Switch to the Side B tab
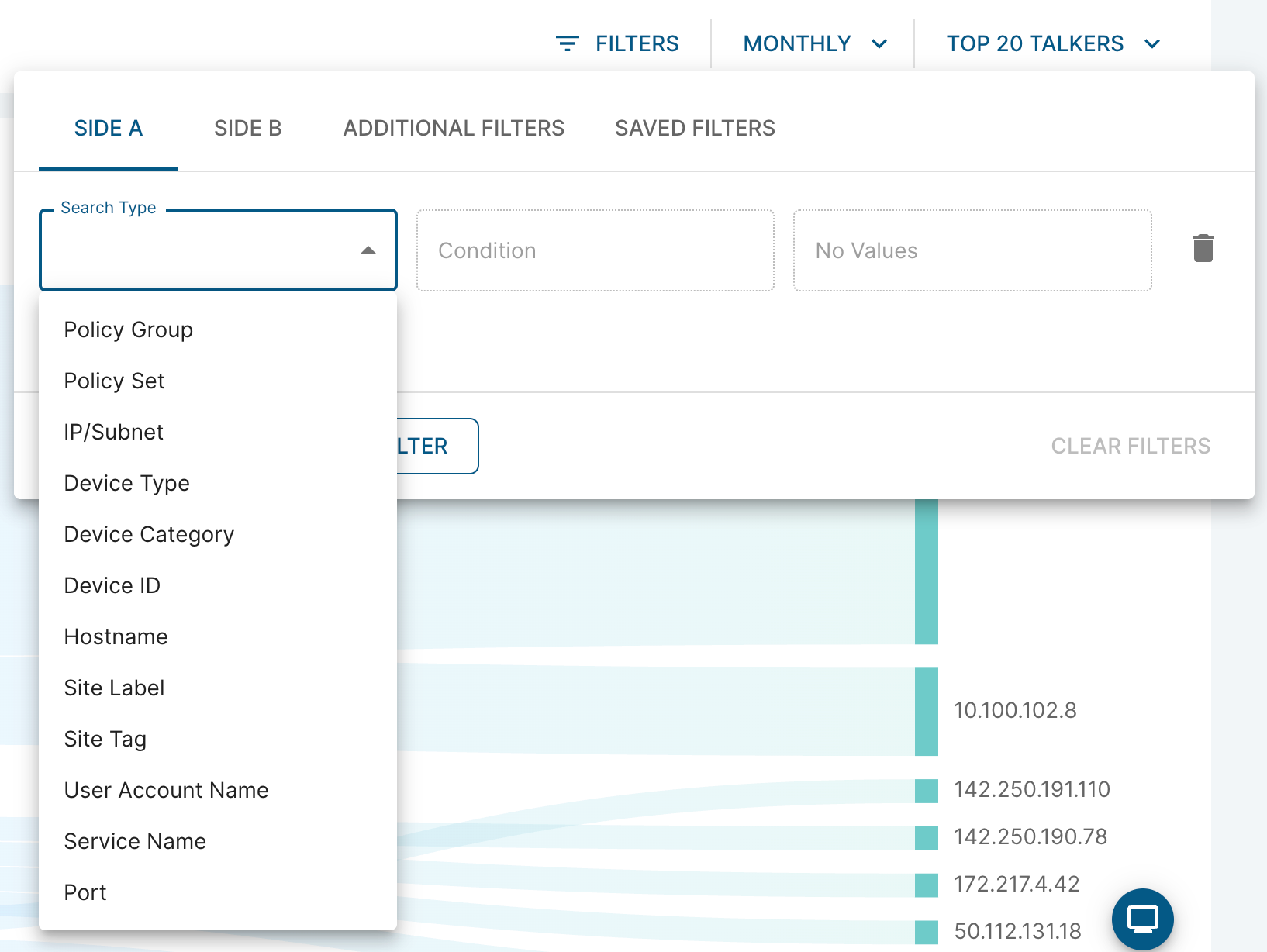 248,128
